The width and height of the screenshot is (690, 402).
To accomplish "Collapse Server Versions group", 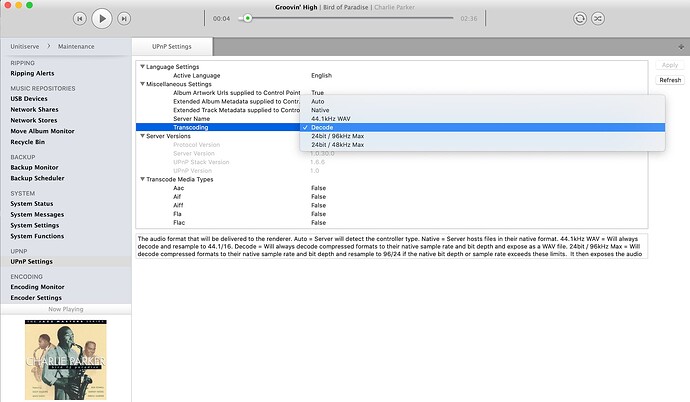I will [x=142, y=136].
